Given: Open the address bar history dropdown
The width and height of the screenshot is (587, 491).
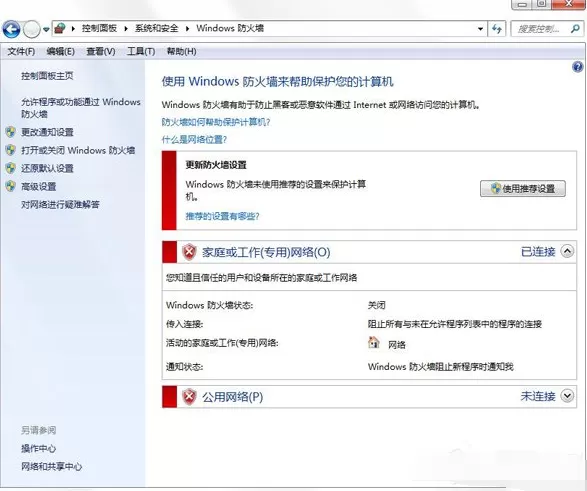Looking at the screenshot, I should tap(480, 29).
